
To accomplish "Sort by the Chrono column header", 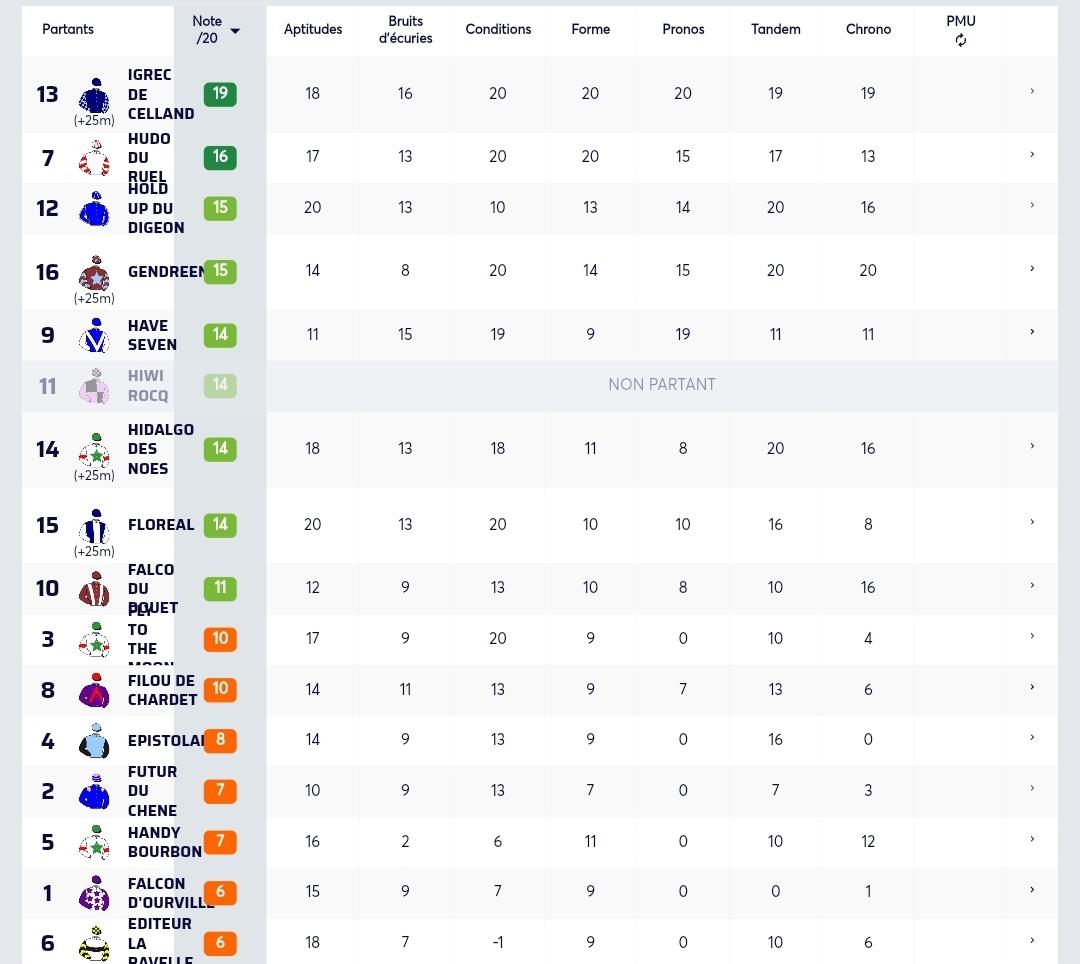I will tap(868, 29).
